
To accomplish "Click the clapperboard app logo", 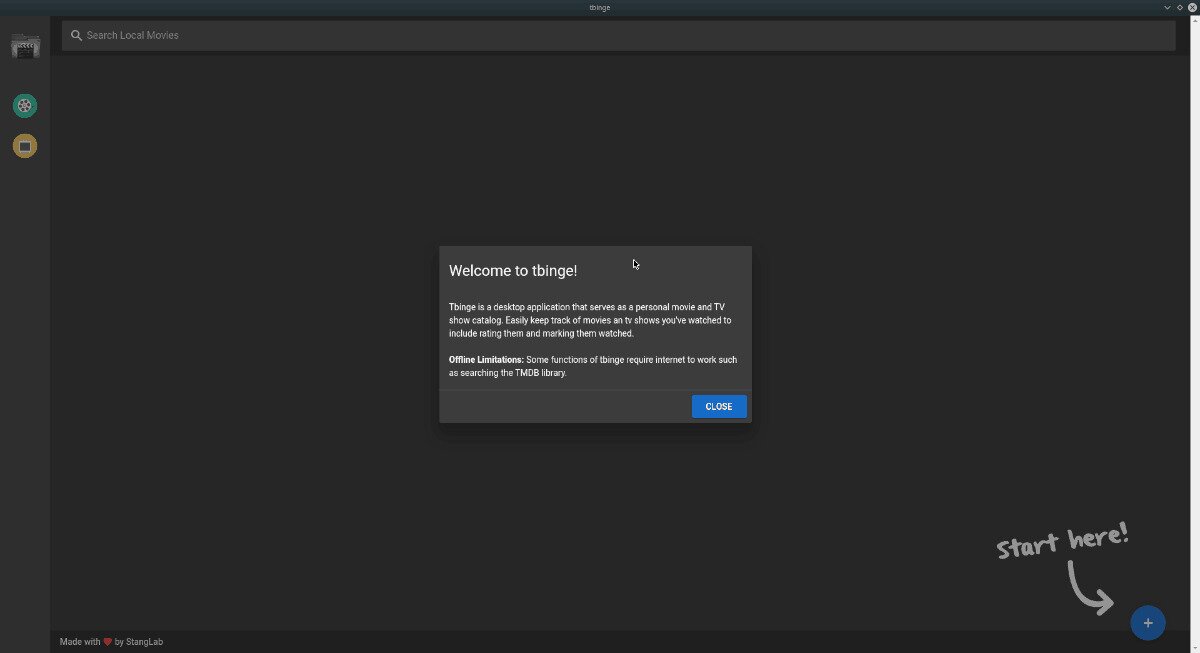I will (25, 45).
